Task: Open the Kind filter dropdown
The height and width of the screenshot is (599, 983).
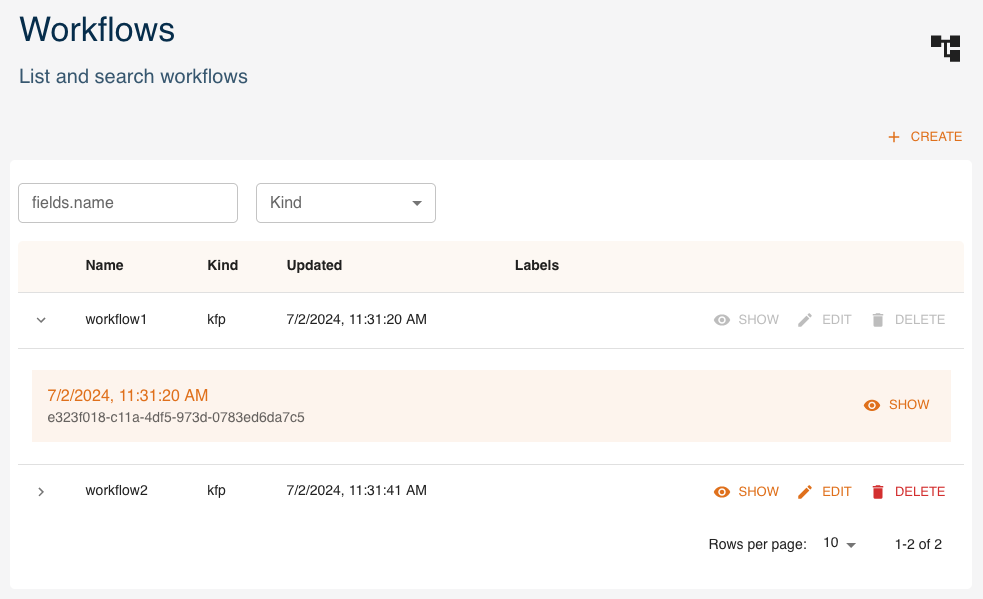Action: point(346,203)
